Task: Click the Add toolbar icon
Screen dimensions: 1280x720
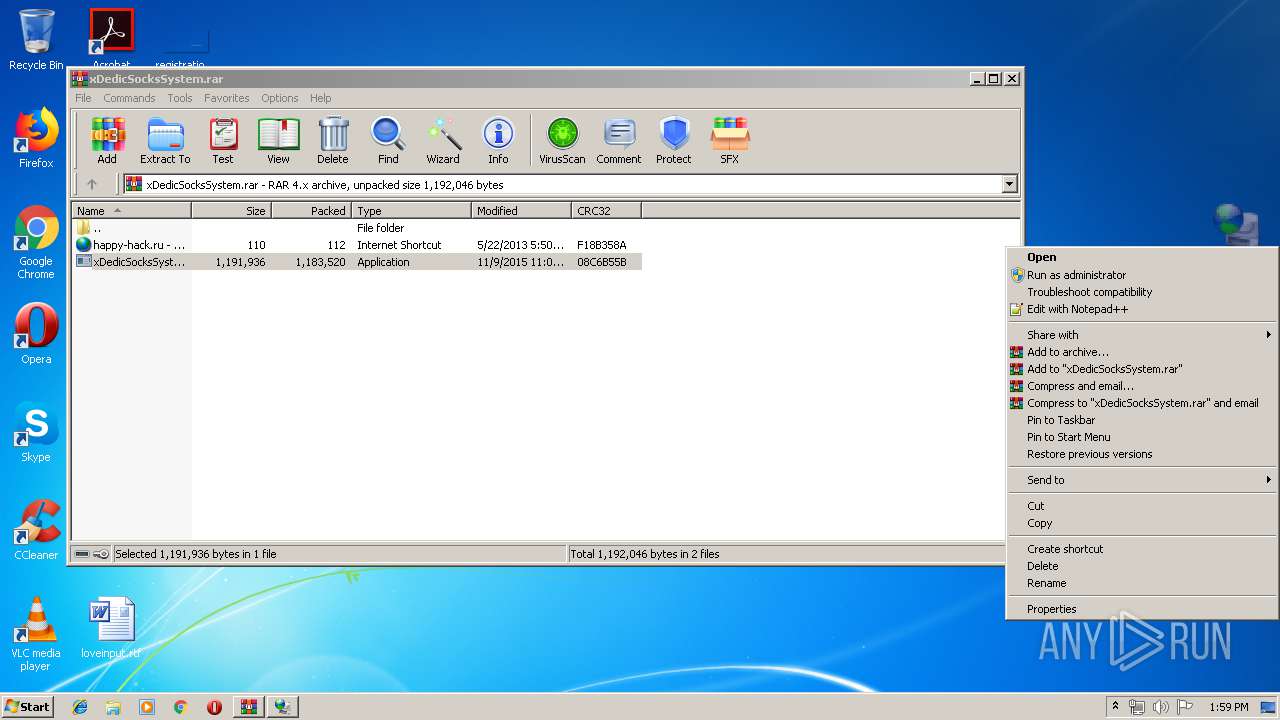Action: point(107,140)
